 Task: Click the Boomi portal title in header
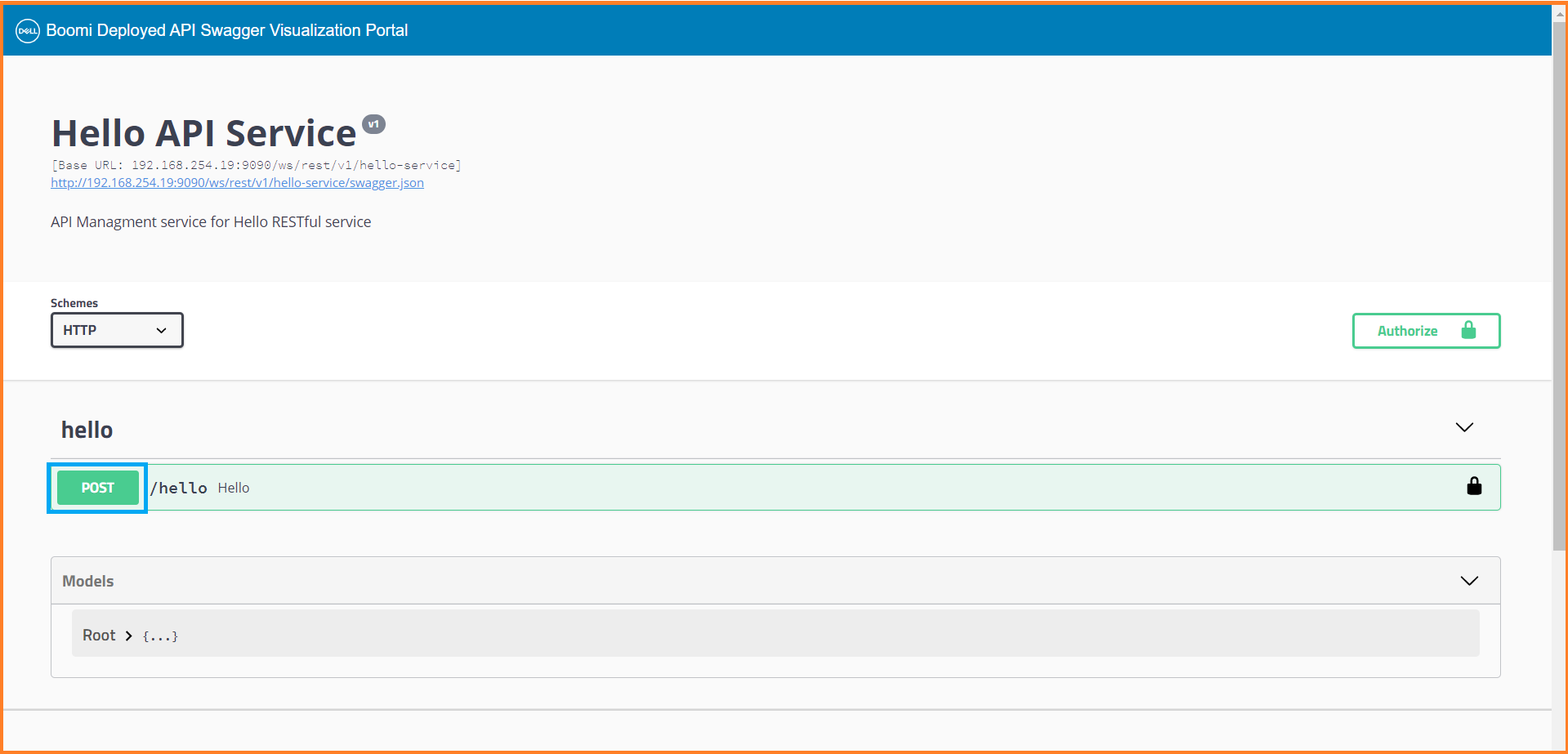(x=226, y=30)
